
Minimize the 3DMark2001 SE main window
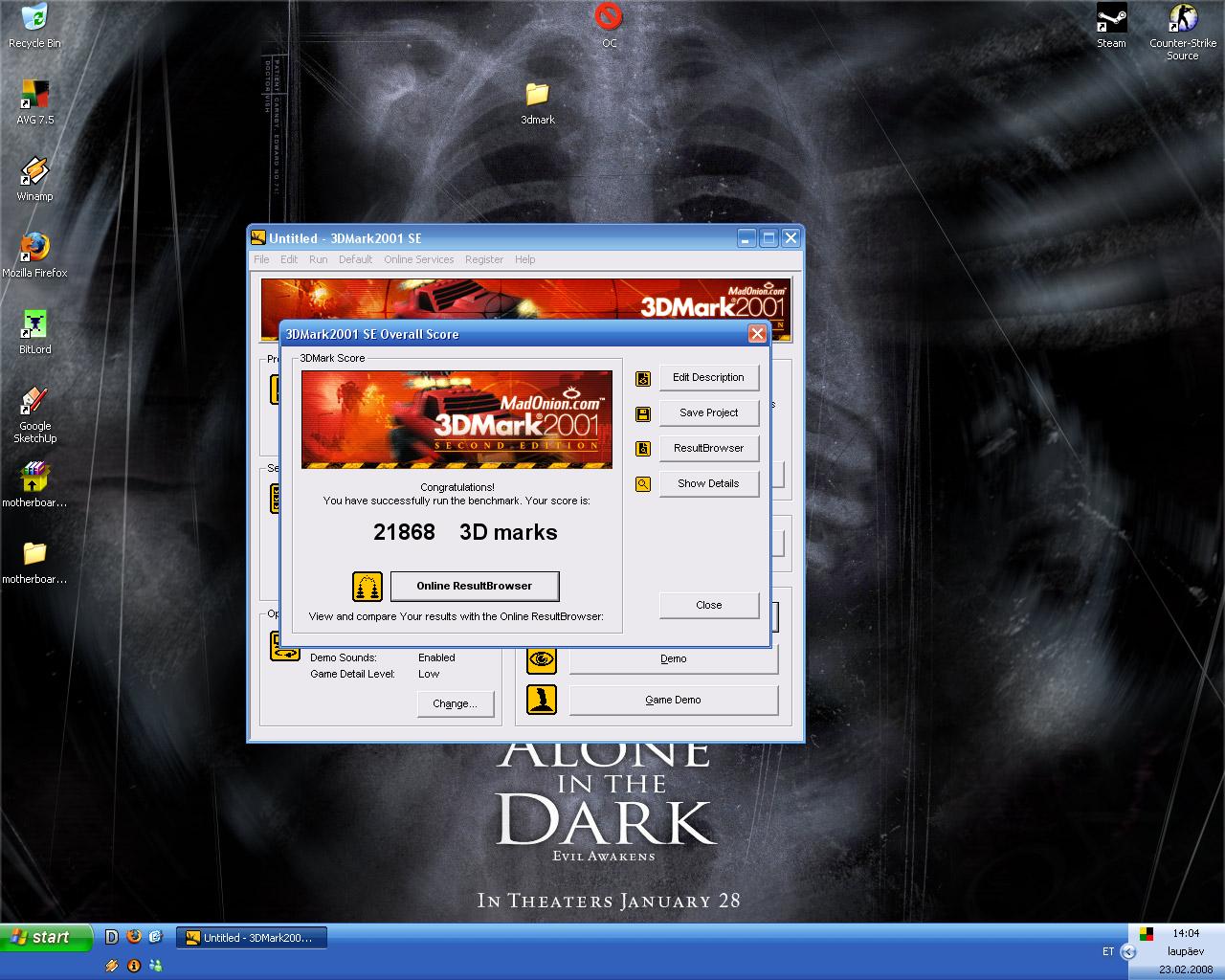(746, 238)
